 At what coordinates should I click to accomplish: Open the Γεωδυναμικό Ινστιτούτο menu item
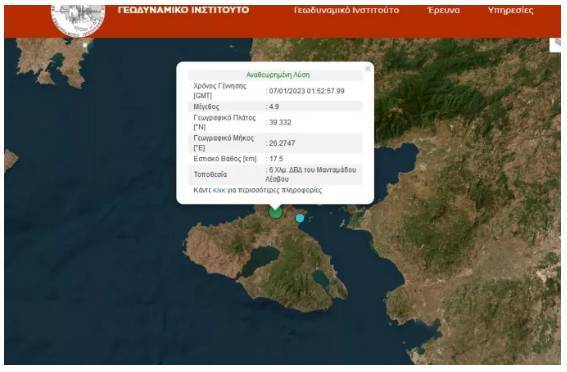346,10
